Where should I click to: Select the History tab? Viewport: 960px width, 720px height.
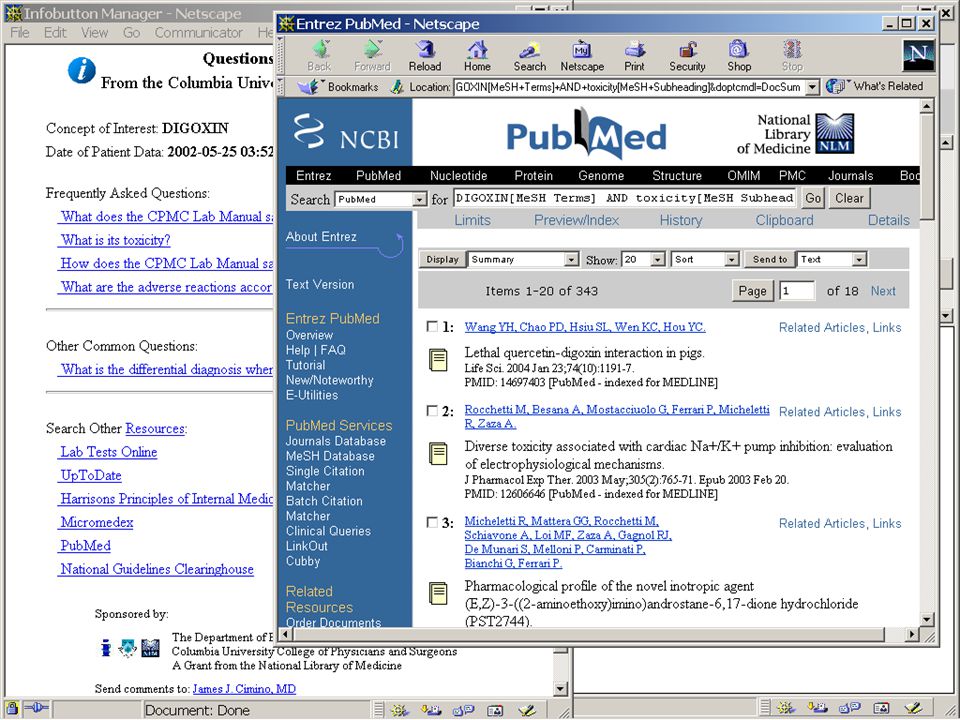coord(680,220)
